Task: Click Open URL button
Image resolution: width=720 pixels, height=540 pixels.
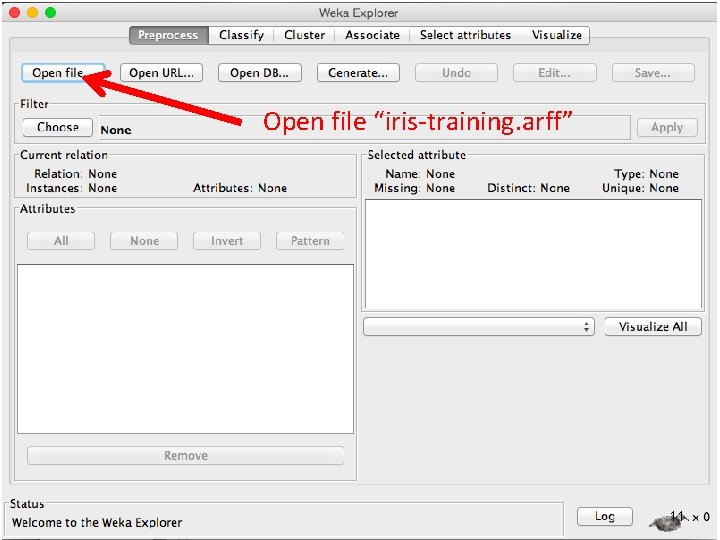Action: (162, 73)
